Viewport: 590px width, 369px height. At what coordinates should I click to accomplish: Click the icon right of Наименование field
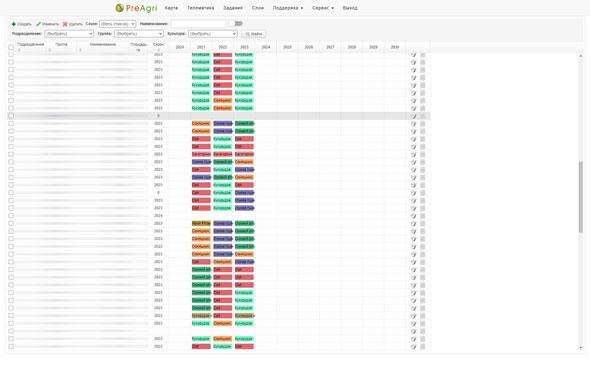[x=239, y=23]
